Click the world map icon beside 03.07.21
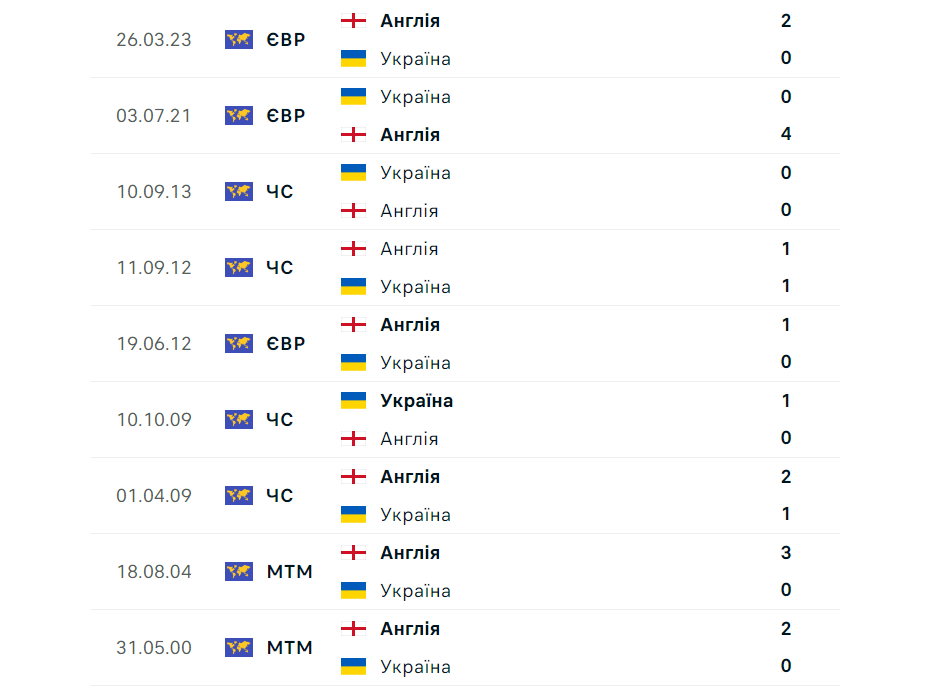The height and width of the screenshot is (690, 927). coord(239,116)
